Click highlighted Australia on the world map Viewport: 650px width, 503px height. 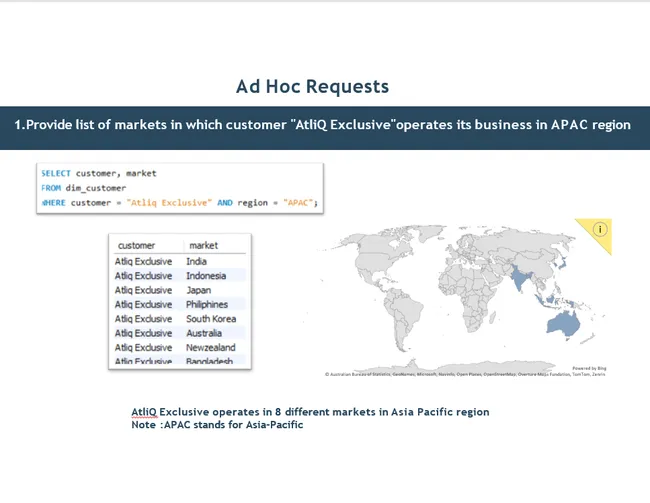click(563, 324)
